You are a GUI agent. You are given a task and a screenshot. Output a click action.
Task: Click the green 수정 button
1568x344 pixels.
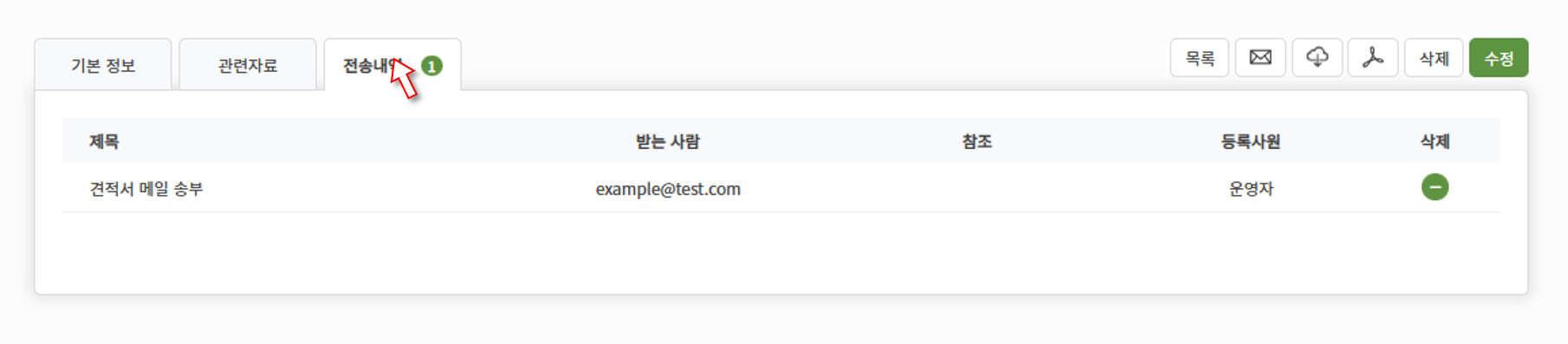tap(1499, 58)
